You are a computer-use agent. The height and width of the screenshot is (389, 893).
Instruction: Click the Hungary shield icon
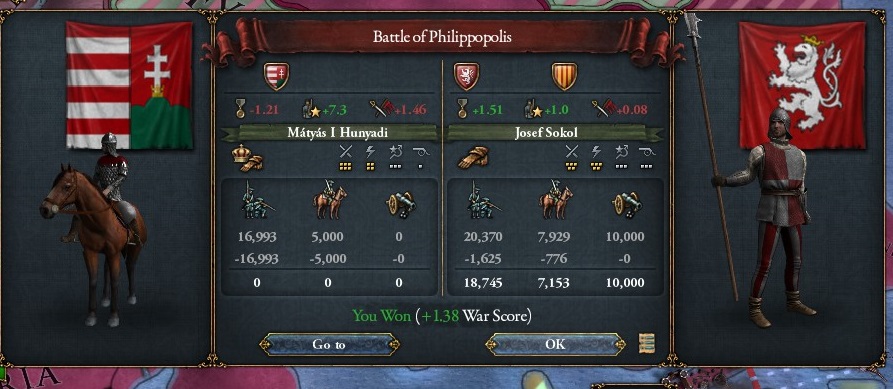coord(276,76)
